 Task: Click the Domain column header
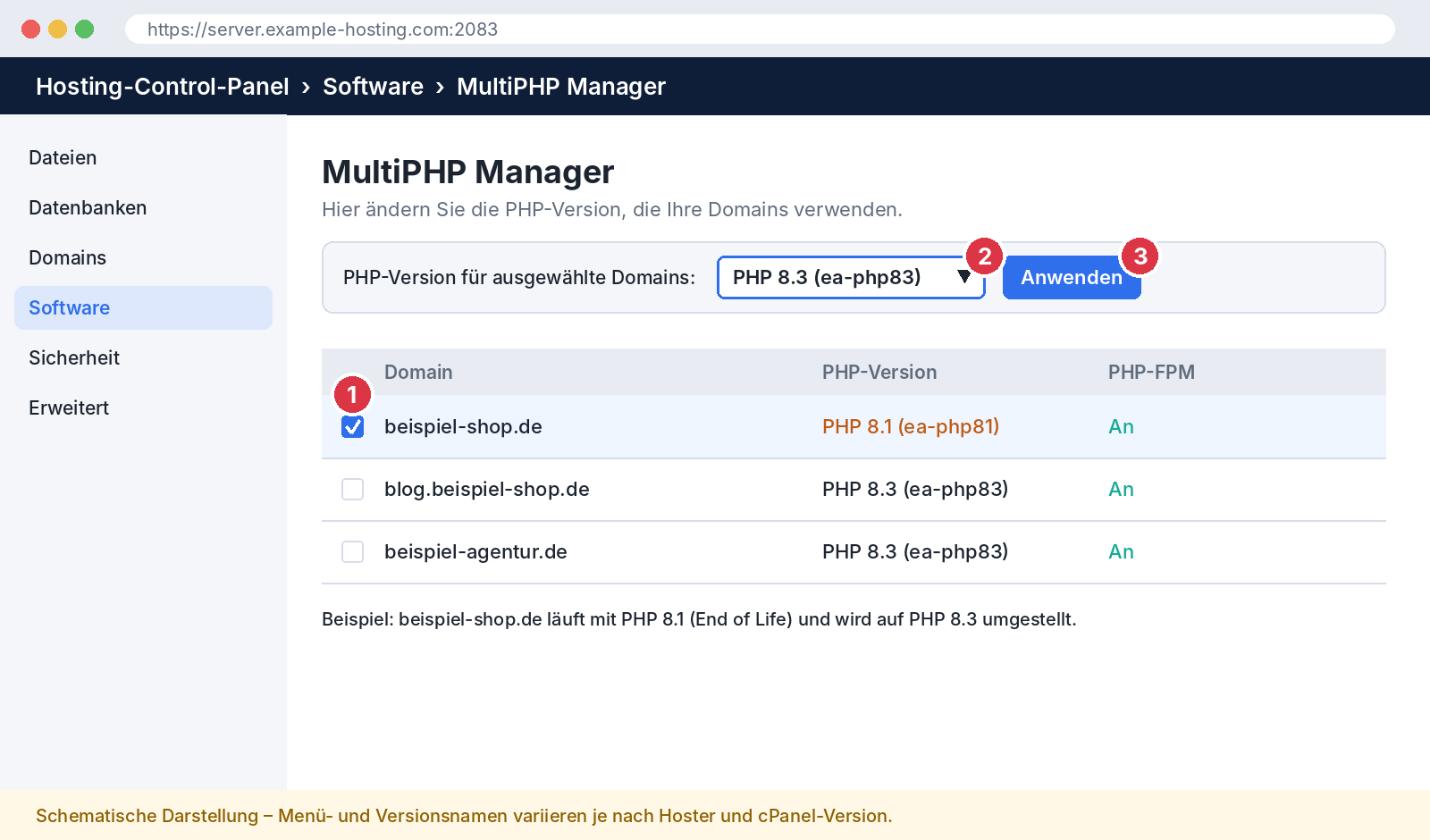pyautogui.click(x=418, y=372)
